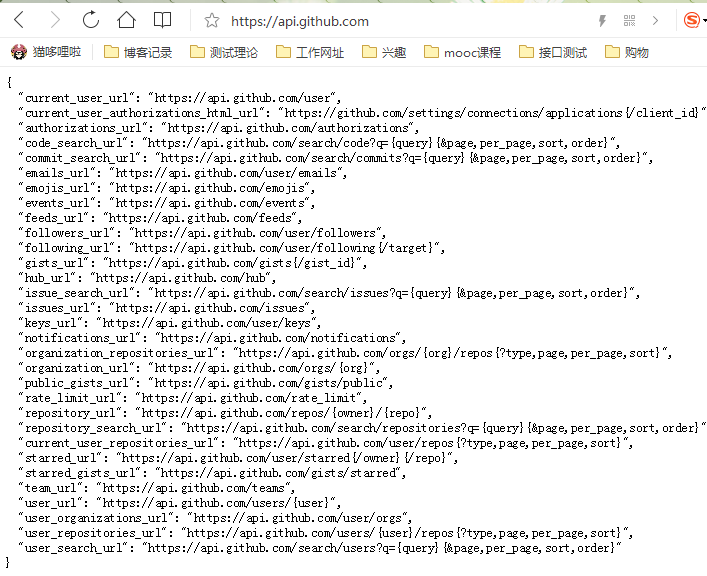The image size is (707, 576).
Task: Click the "repository_search_url" line
Action: coord(362,428)
